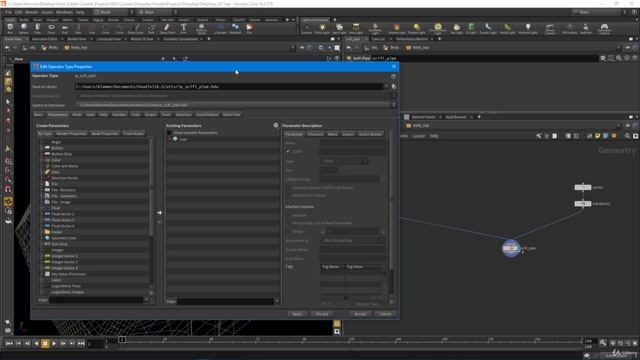Image resolution: width=640 pixels, height=360 pixels.
Task: Open the Create Parameters filter dropdown arrow
Action: 146,300
